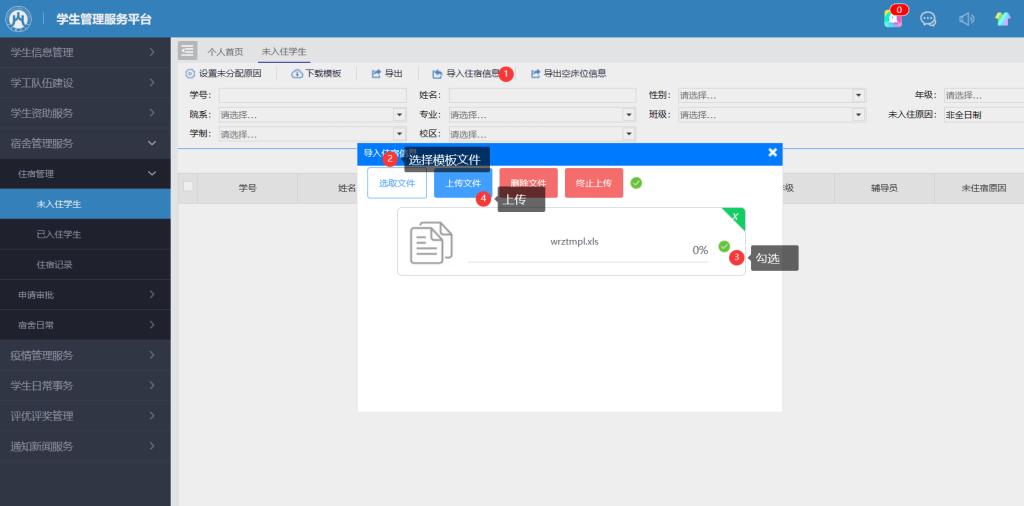Select 已入住学生 in the sidebar menu
Screen dimensions: 1024x506
[59, 234]
